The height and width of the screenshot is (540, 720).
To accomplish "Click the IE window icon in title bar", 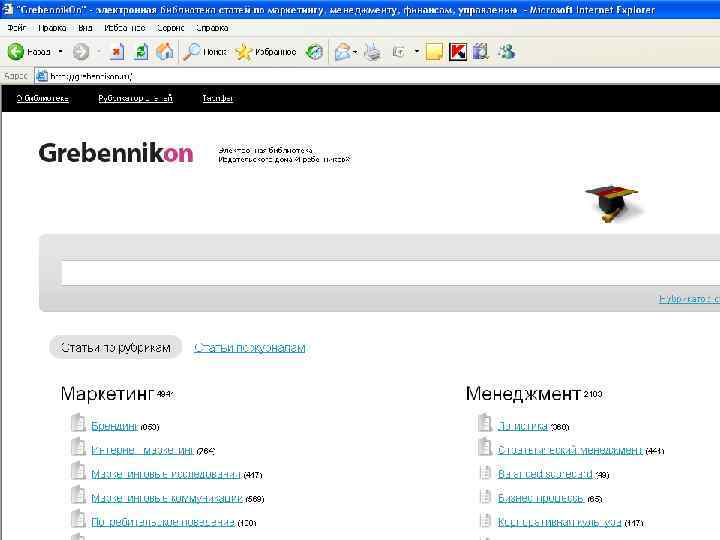I will tap(8, 9).
